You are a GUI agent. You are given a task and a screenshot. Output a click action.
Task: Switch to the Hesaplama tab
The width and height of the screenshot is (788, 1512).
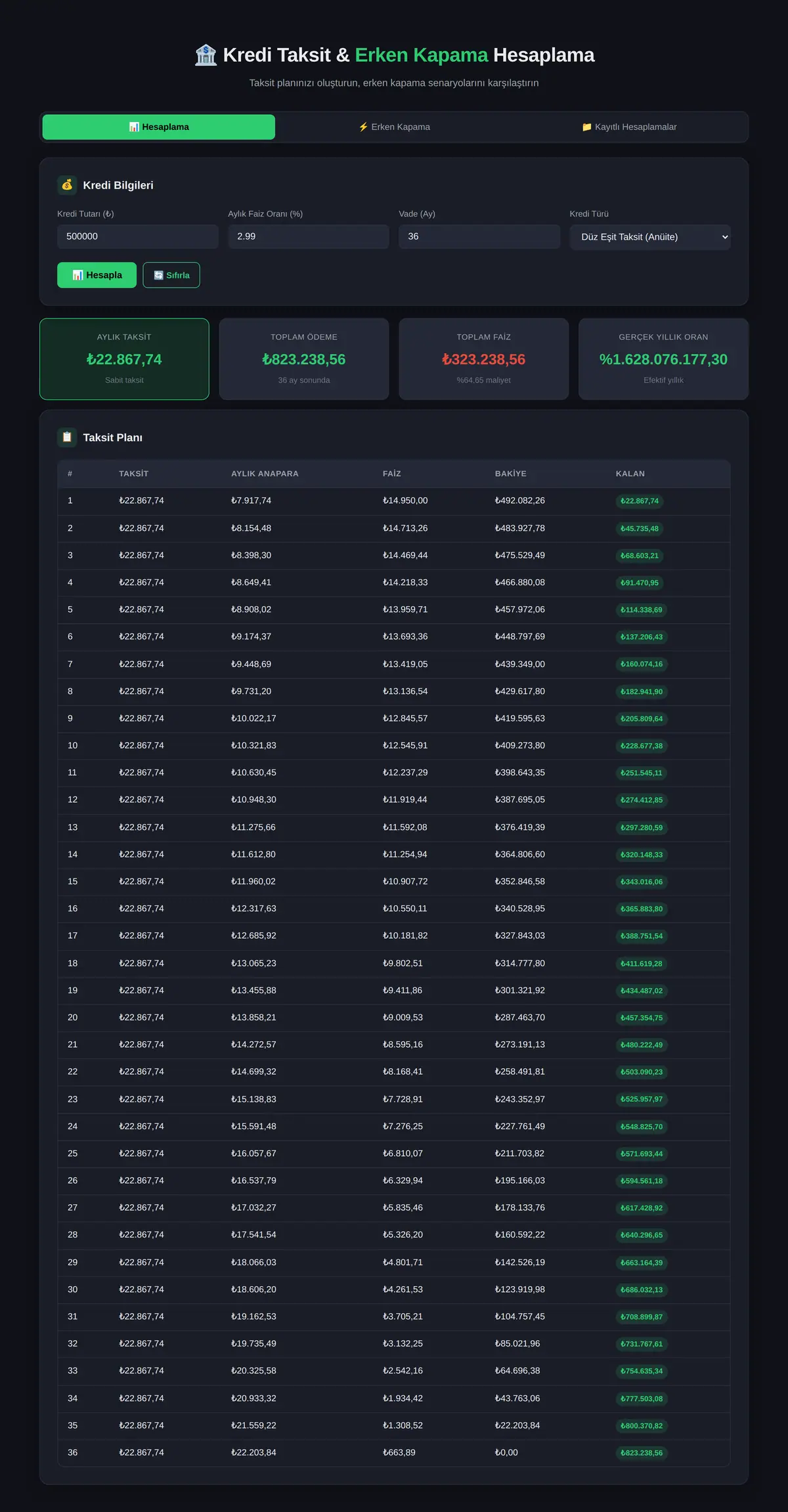(x=159, y=127)
